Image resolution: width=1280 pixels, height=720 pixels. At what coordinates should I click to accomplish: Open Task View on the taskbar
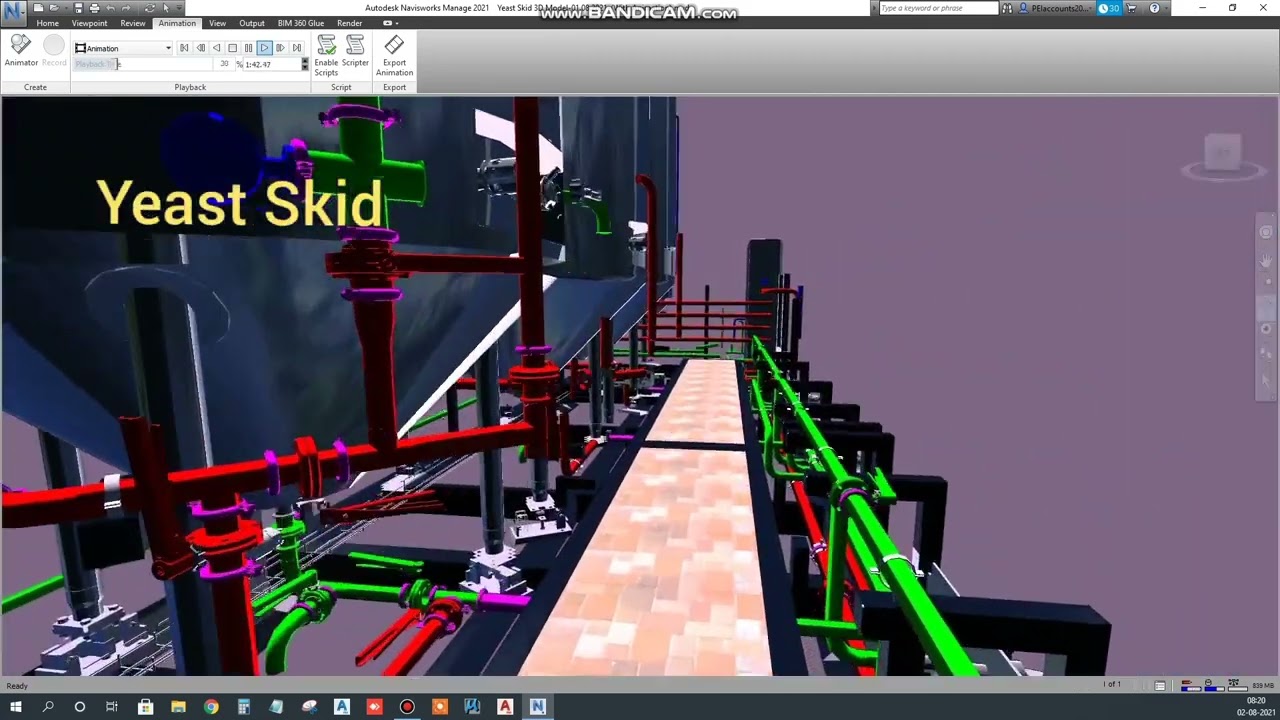coord(112,706)
